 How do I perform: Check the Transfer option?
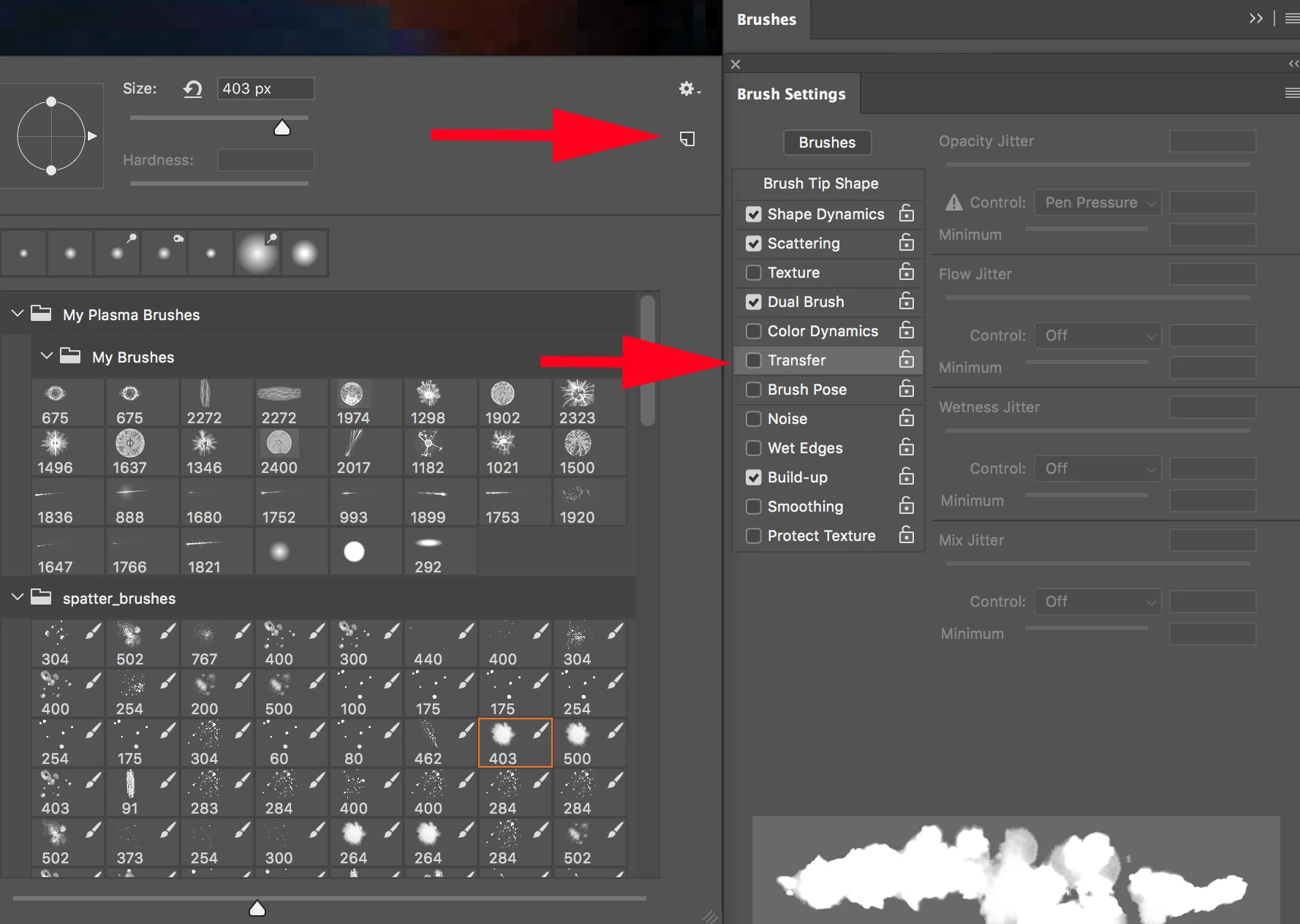pyautogui.click(x=753, y=360)
